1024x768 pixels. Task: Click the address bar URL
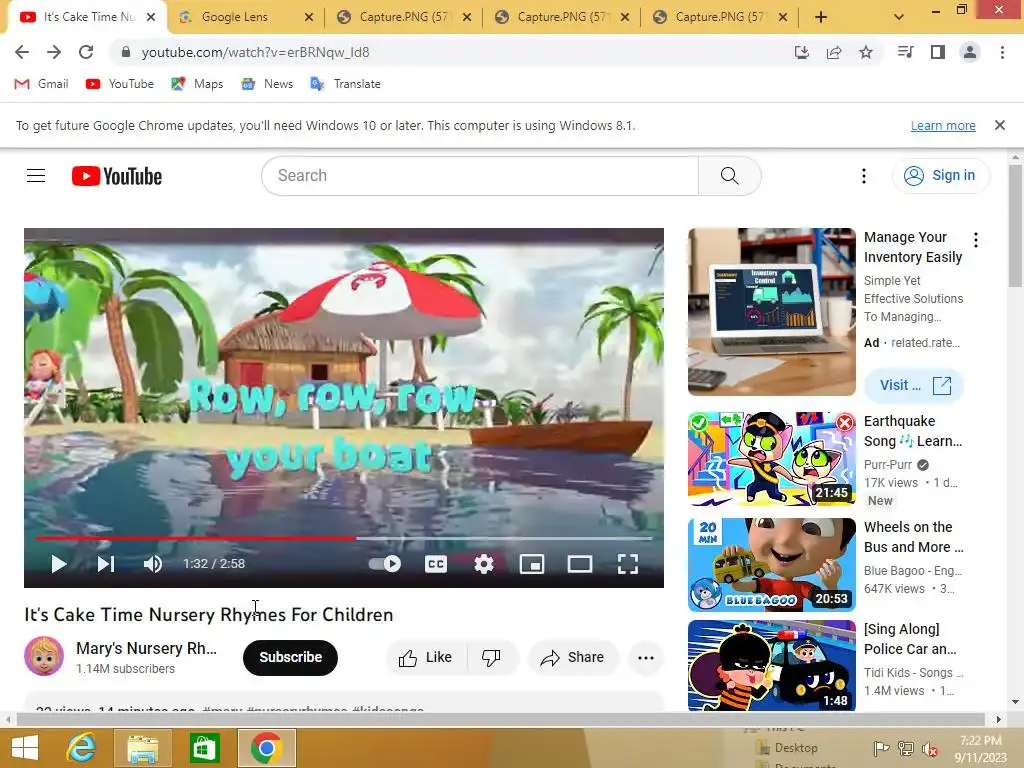click(255, 52)
